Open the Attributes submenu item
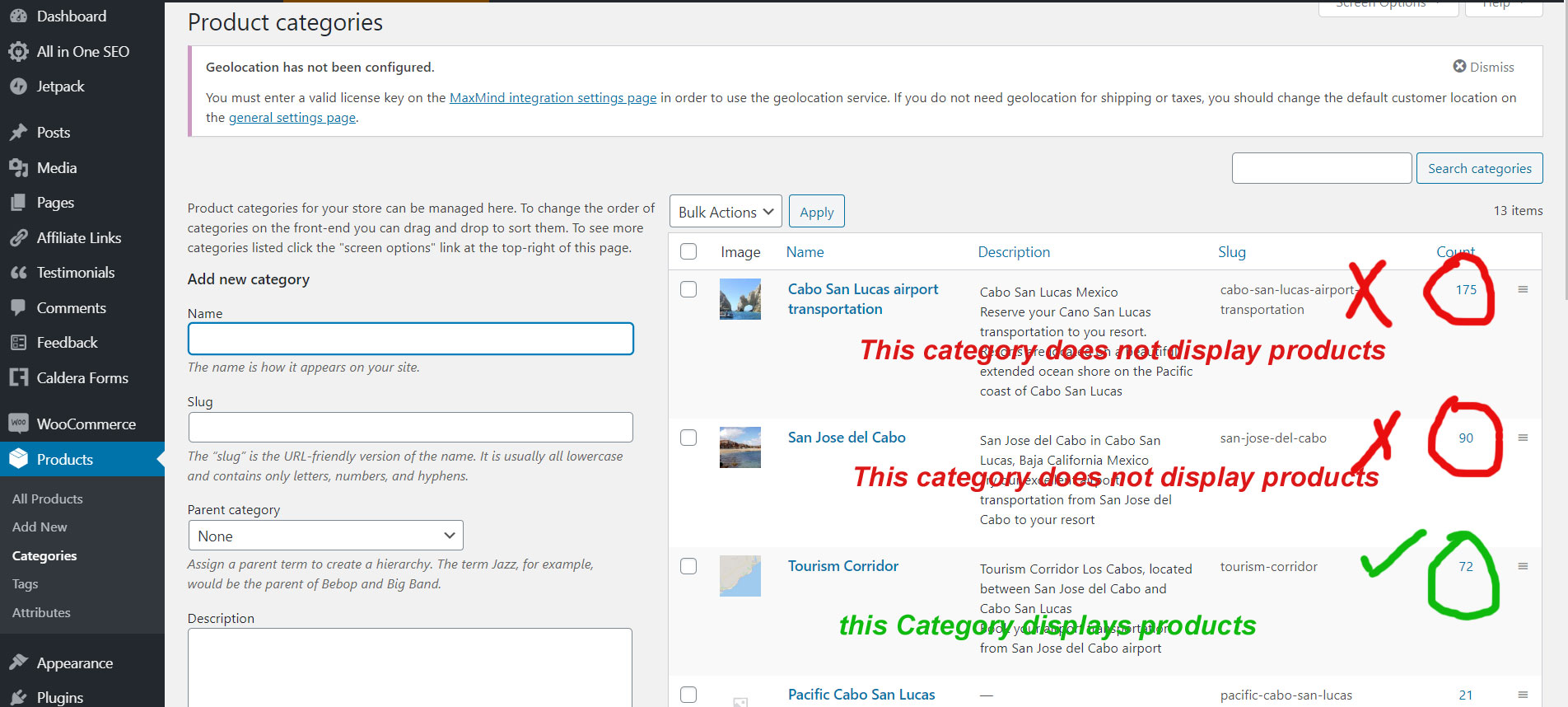The height and width of the screenshot is (707, 1568). coord(41,612)
